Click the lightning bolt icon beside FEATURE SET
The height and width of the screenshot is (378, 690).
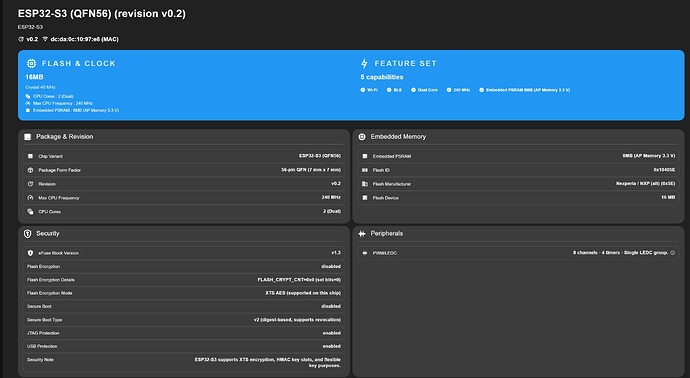point(364,63)
